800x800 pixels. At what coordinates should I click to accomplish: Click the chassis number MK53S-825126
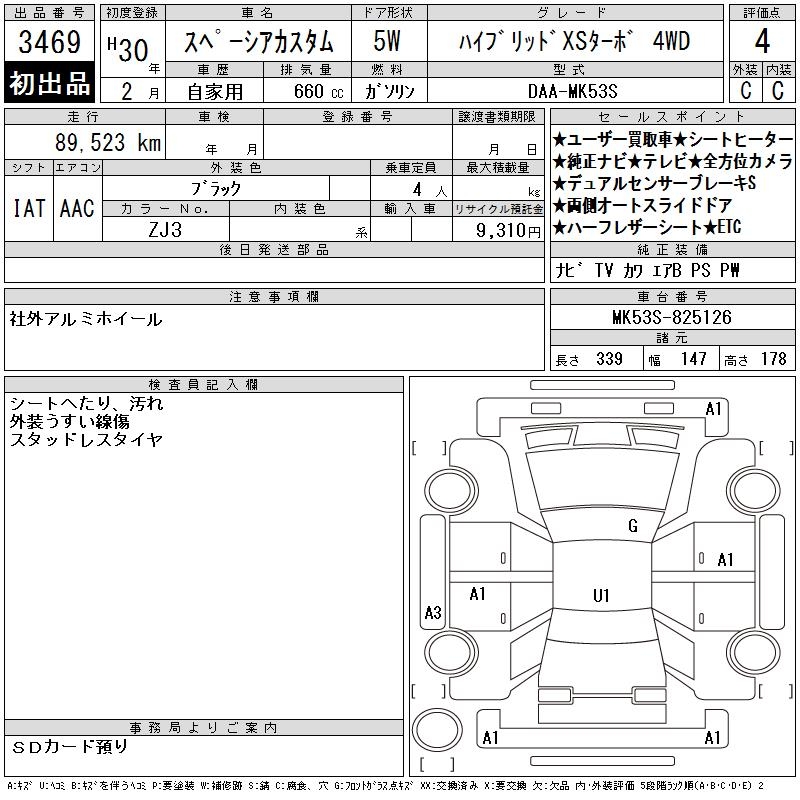pos(672,317)
